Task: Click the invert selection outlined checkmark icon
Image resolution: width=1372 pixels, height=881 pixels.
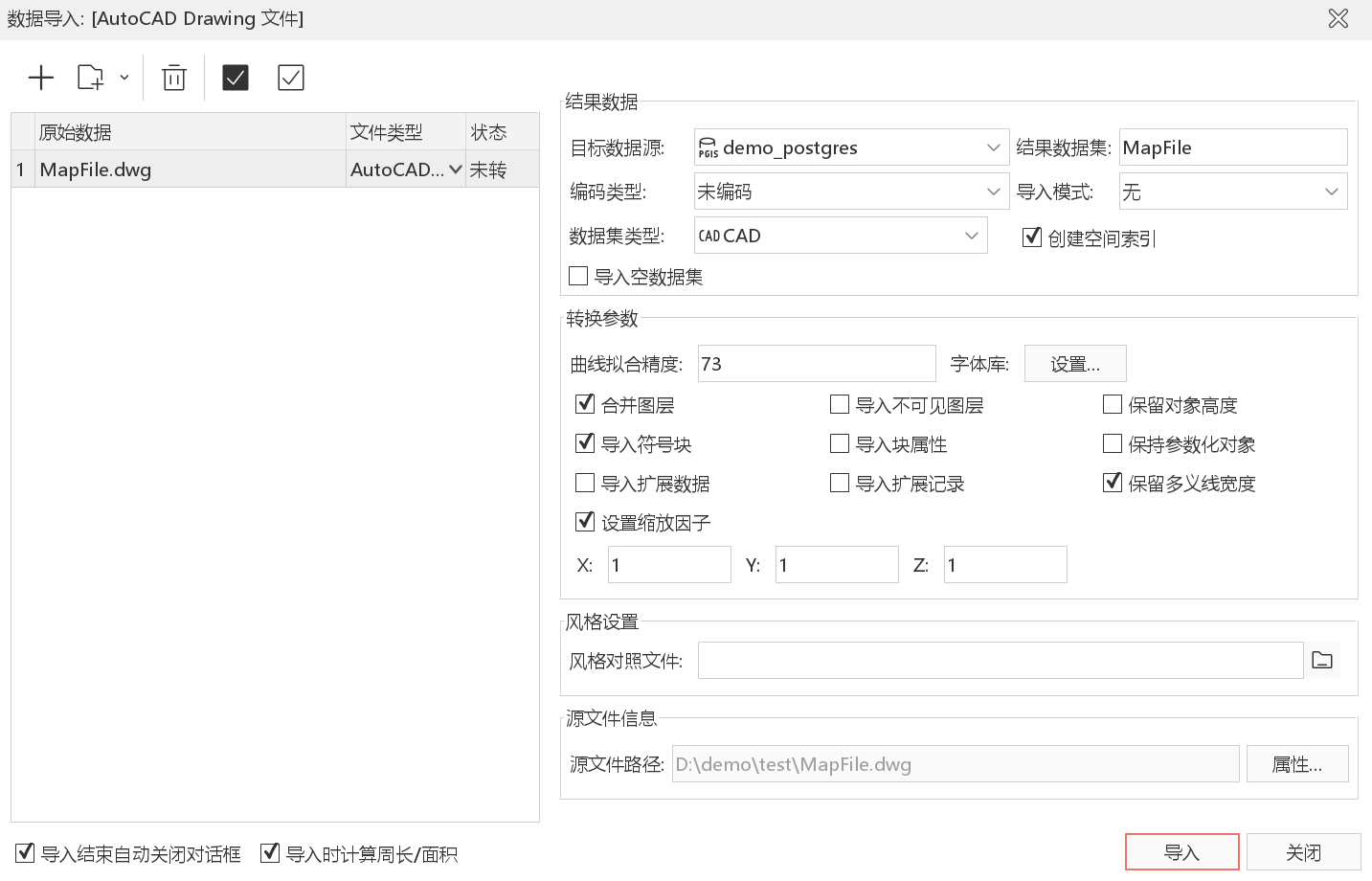Action: (291, 78)
